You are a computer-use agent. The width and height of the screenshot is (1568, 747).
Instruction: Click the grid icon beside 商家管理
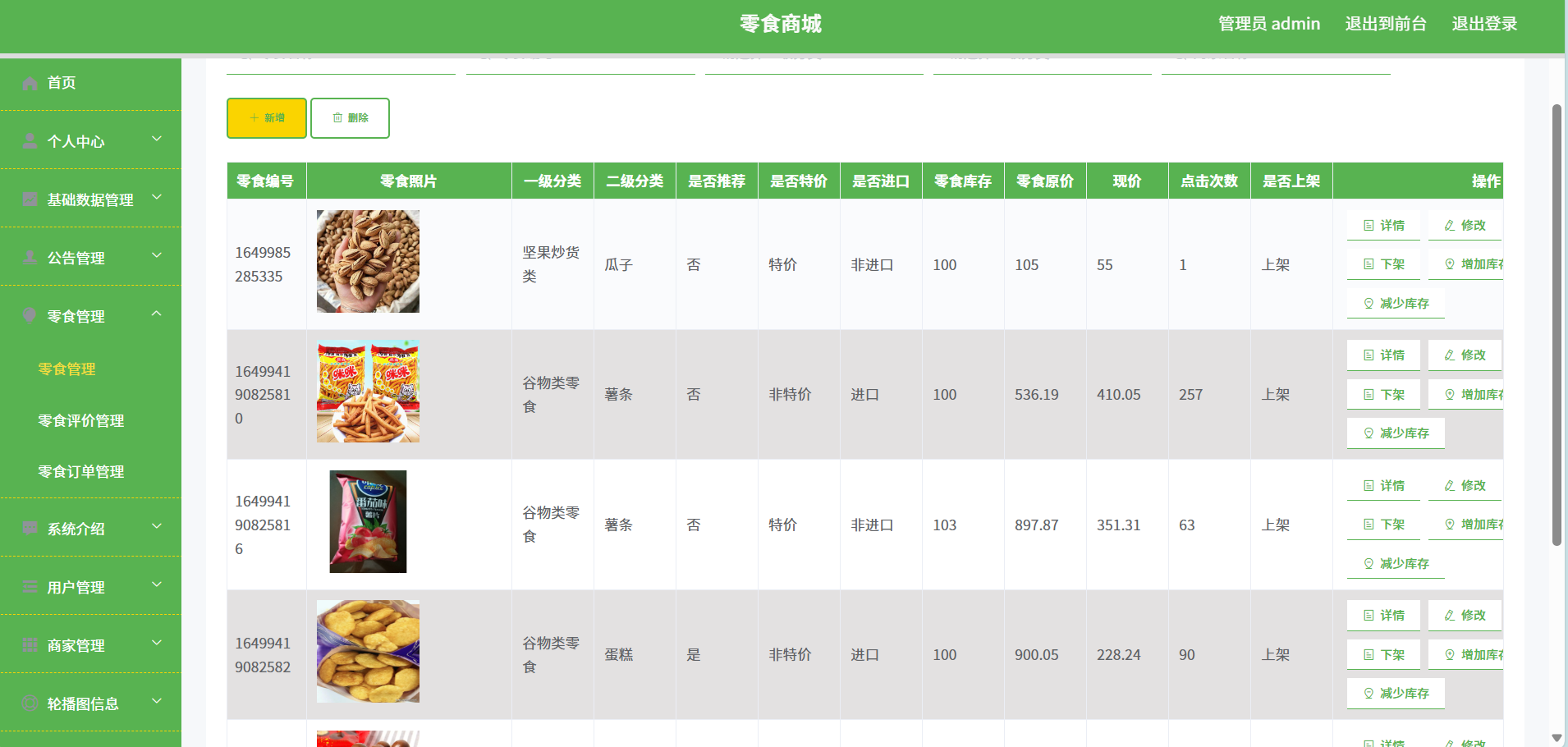click(x=30, y=645)
